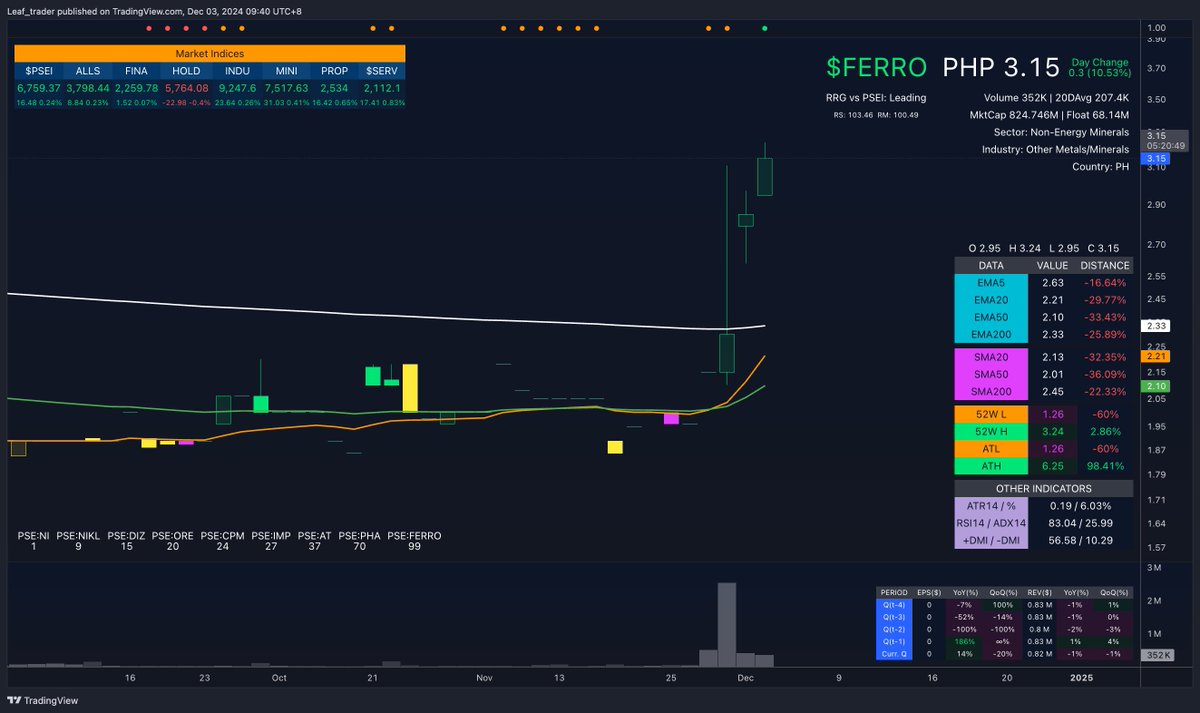The height and width of the screenshot is (713, 1200).
Task: Click Industry: Other Metals/Minerals text
Action: 1055,149
